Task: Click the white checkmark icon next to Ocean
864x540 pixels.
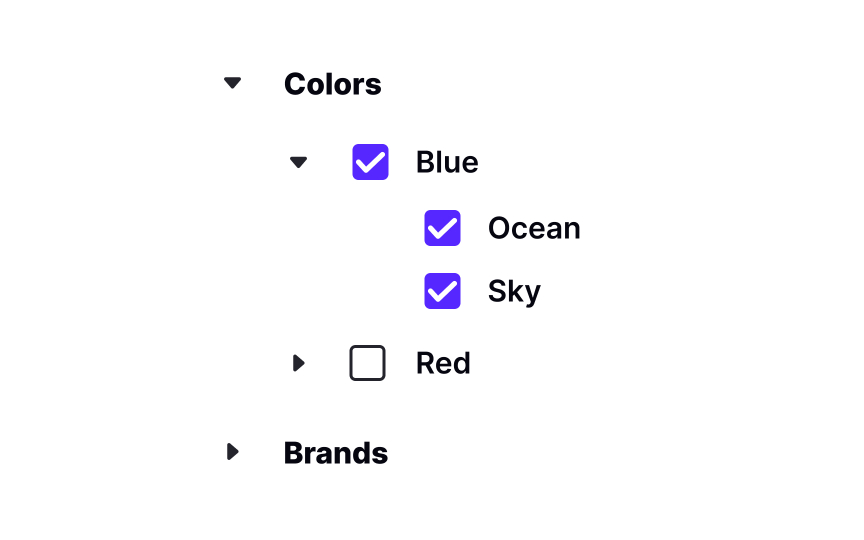Action: click(442, 228)
